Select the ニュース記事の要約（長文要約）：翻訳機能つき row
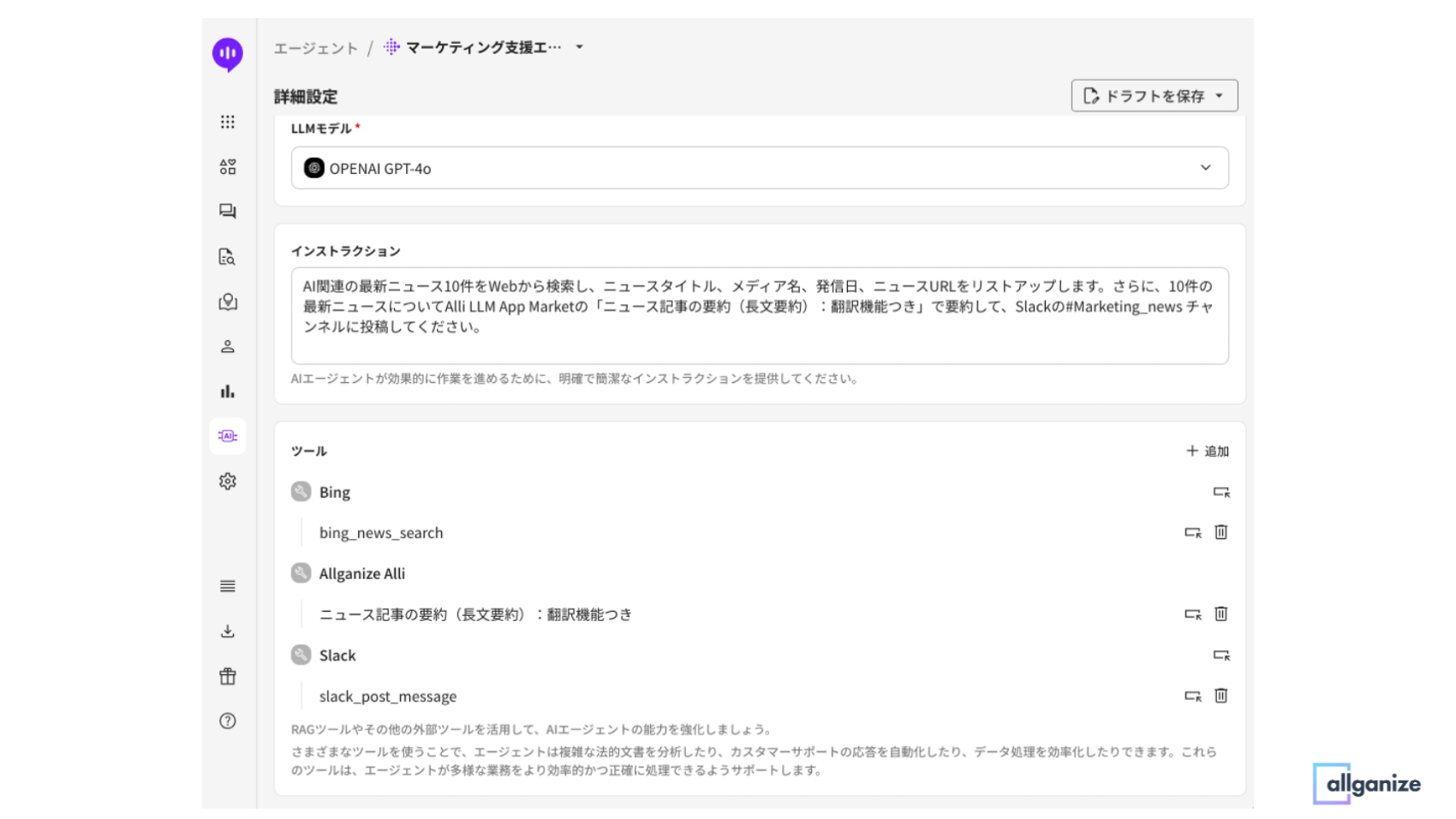This screenshot has height=819, width=1456. [x=475, y=614]
